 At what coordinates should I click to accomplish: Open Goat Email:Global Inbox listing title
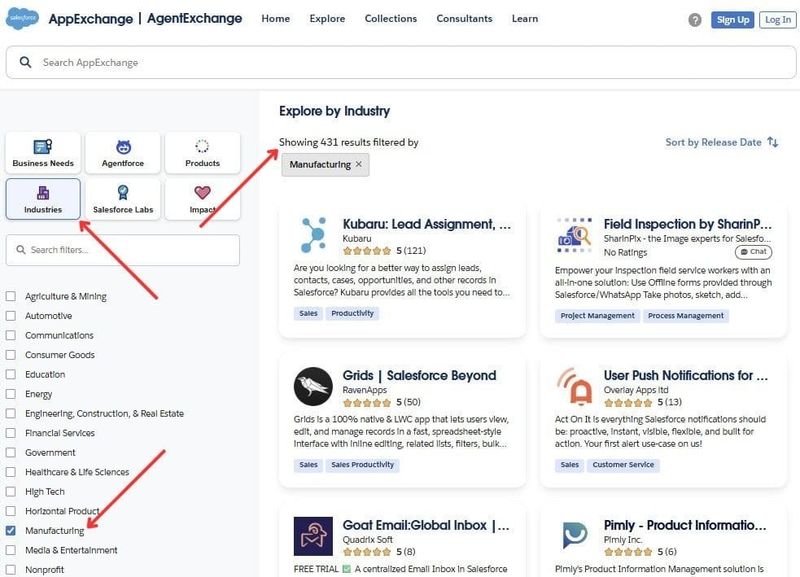click(426, 525)
